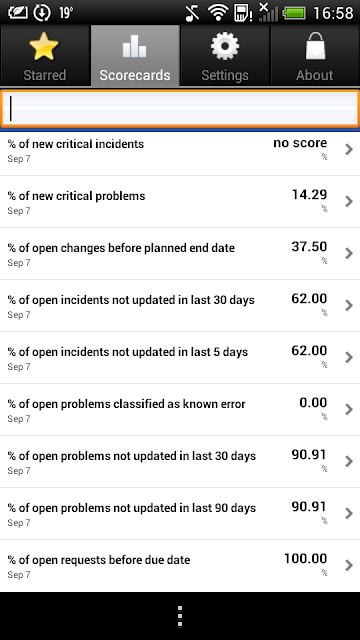Tap the battery indicator in status bar
360x640 pixels.
click(294, 13)
